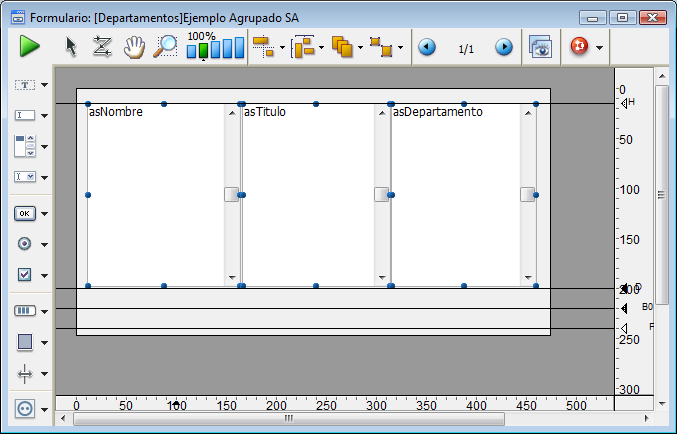Go to the previous form page
The image size is (677, 434).
click(x=427, y=48)
